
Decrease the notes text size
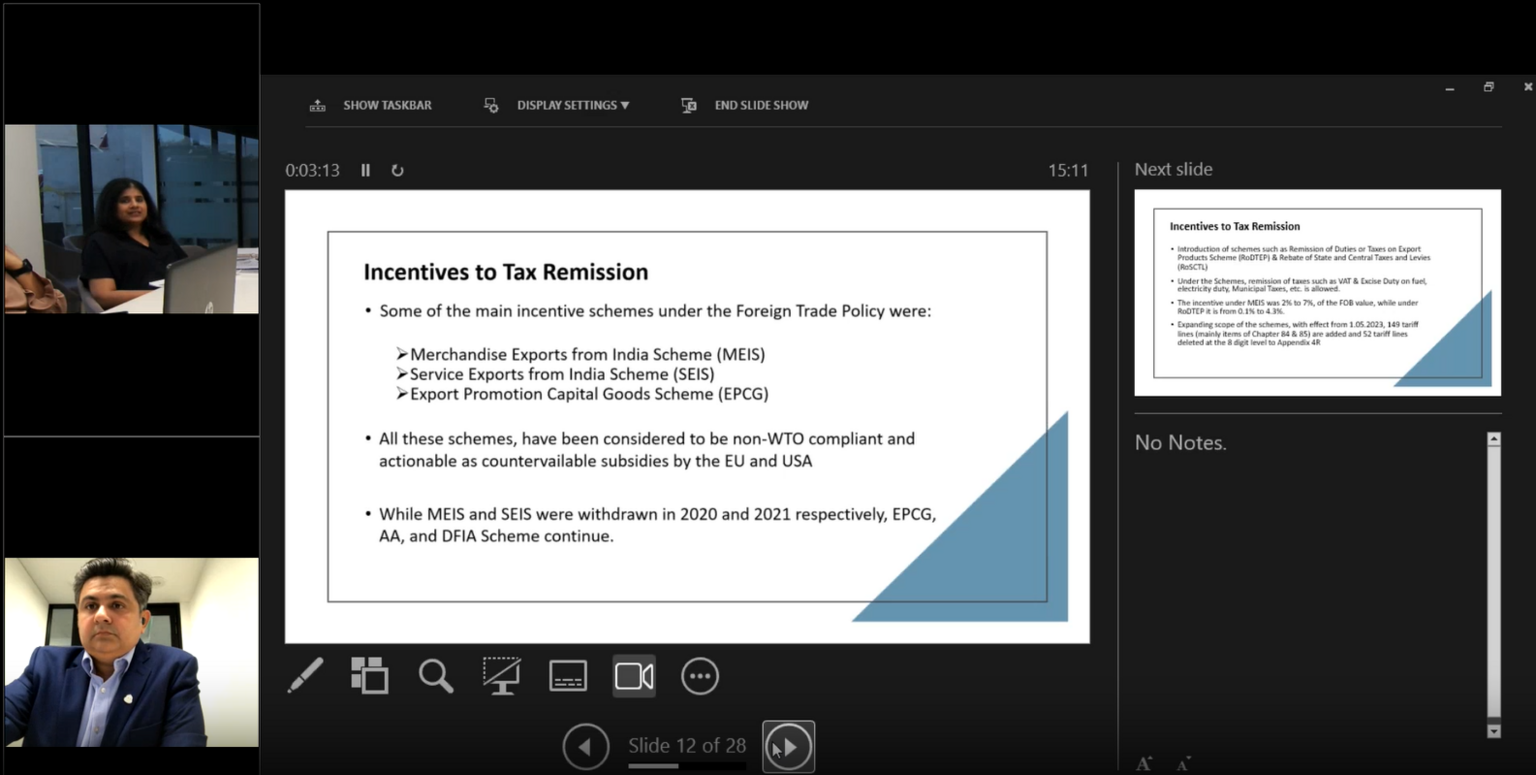click(1183, 764)
